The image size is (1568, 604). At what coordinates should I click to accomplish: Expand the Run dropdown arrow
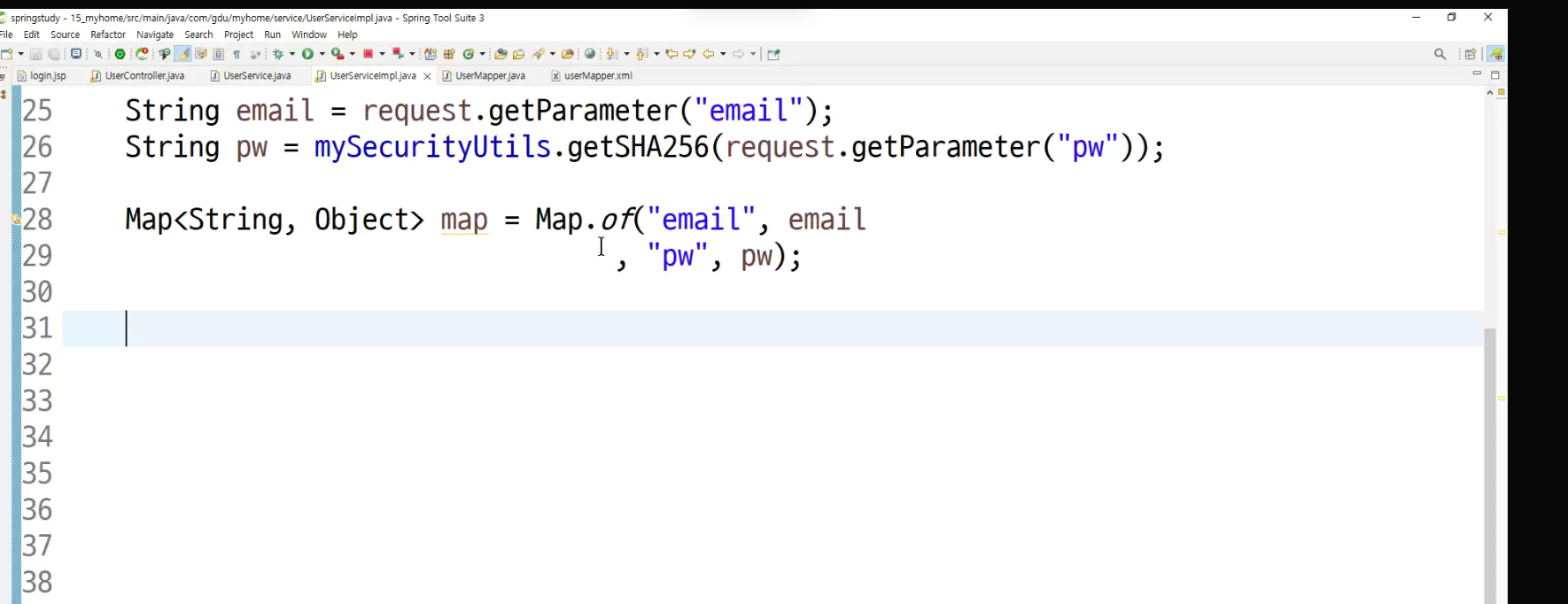click(322, 54)
